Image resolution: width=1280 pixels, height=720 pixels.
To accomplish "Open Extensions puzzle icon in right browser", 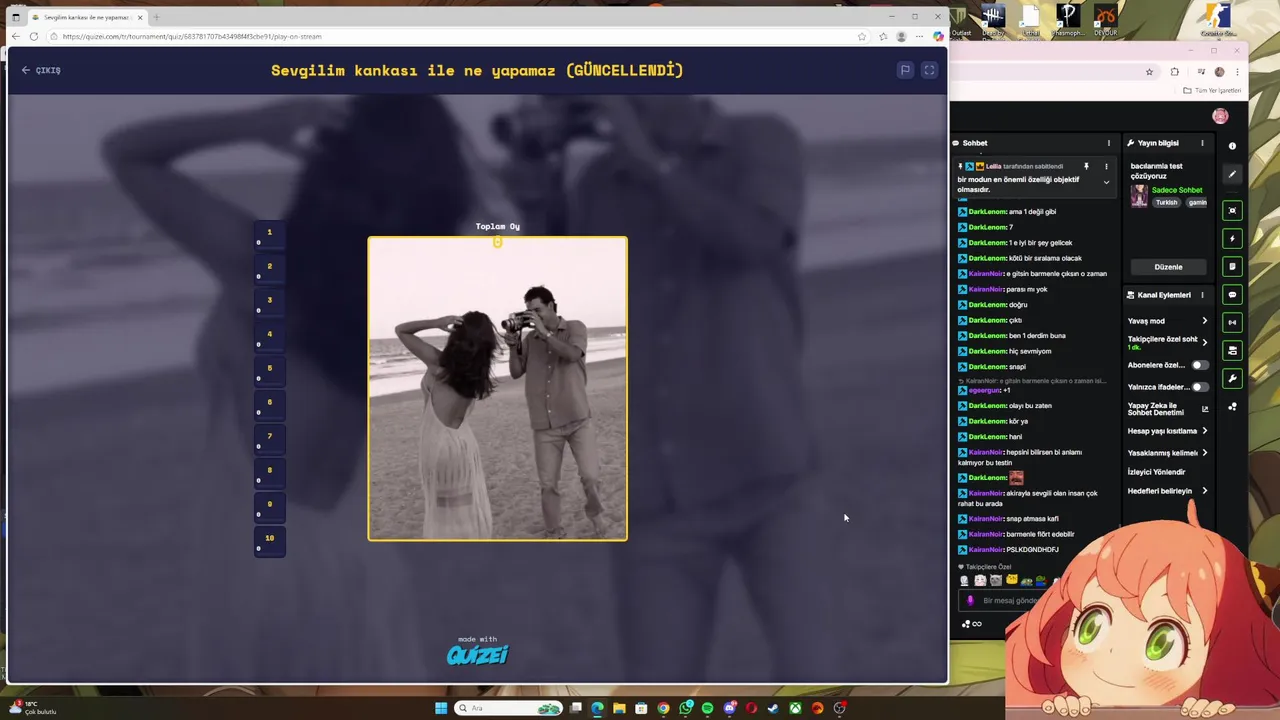I will 1174,72.
